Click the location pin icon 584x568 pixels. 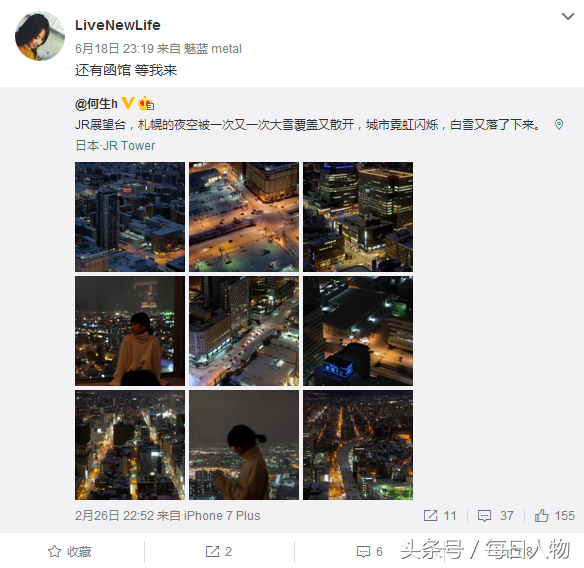(x=559, y=124)
